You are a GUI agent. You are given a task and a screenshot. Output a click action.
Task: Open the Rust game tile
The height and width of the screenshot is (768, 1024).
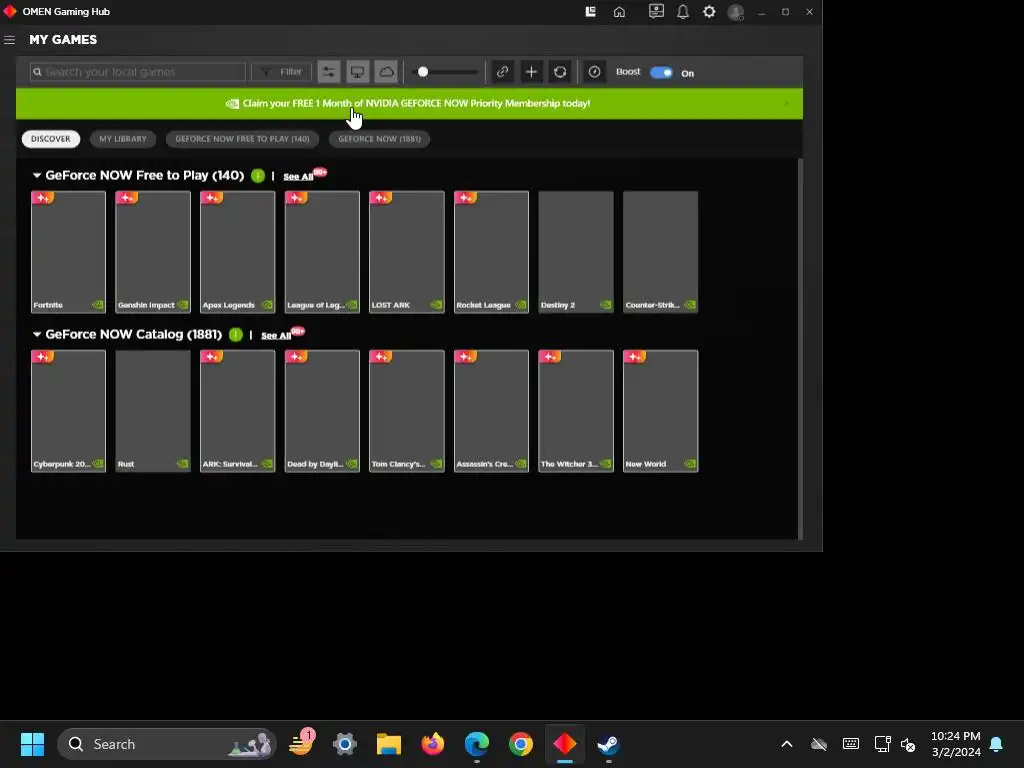coord(153,411)
